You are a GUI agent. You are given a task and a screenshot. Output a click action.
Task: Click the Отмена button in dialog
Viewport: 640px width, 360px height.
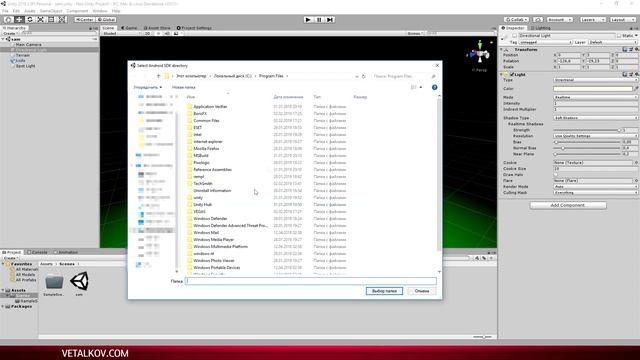tap(422, 291)
